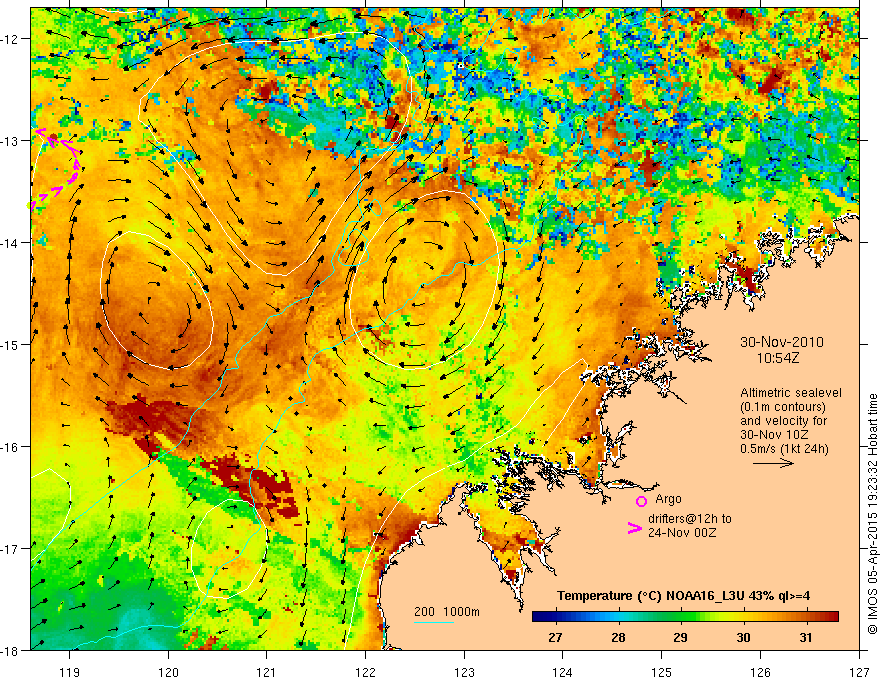Click the IMOS copyright timestamp text
The width and height of the screenshot is (880, 680).
[872, 516]
